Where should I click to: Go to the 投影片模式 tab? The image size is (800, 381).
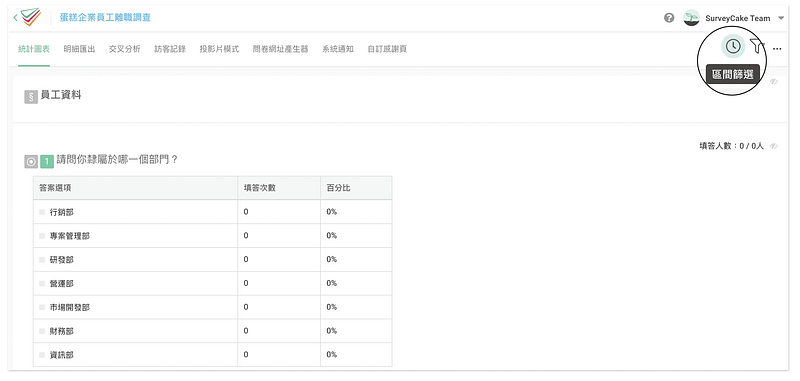[x=219, y=49]
